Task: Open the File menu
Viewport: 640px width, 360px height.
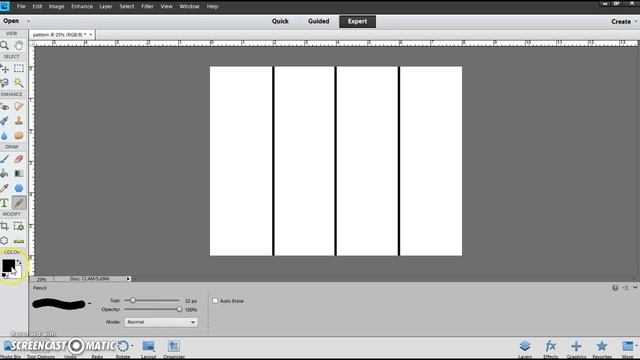Action: click(21, 7)
